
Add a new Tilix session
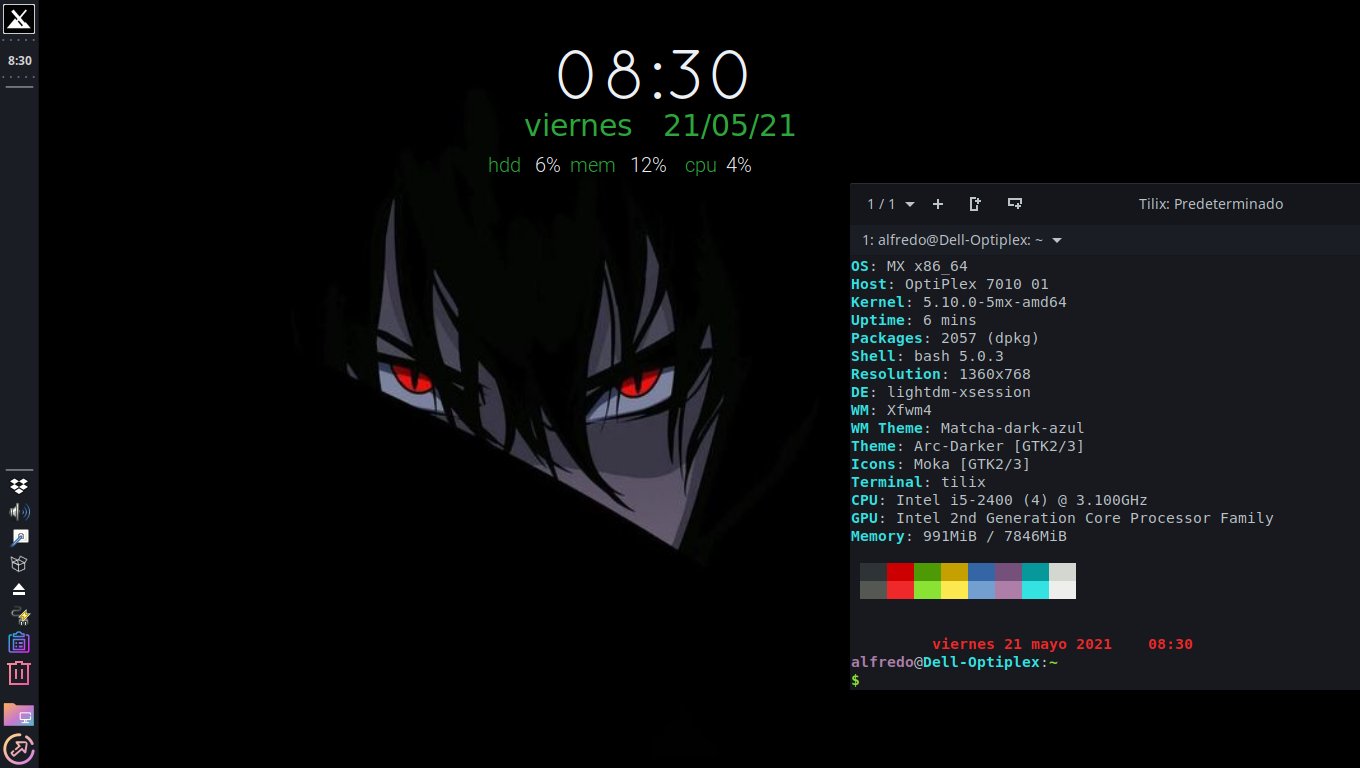938,204
